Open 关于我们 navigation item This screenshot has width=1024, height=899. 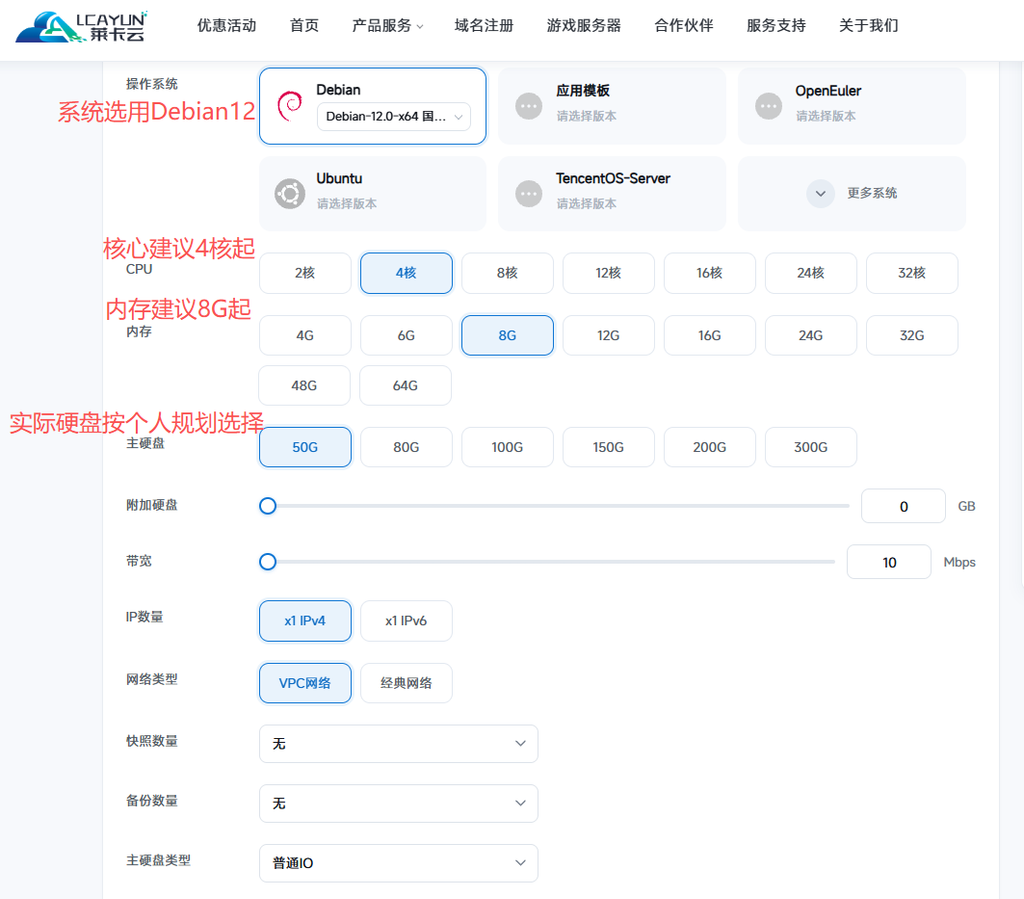coord(869,25)
